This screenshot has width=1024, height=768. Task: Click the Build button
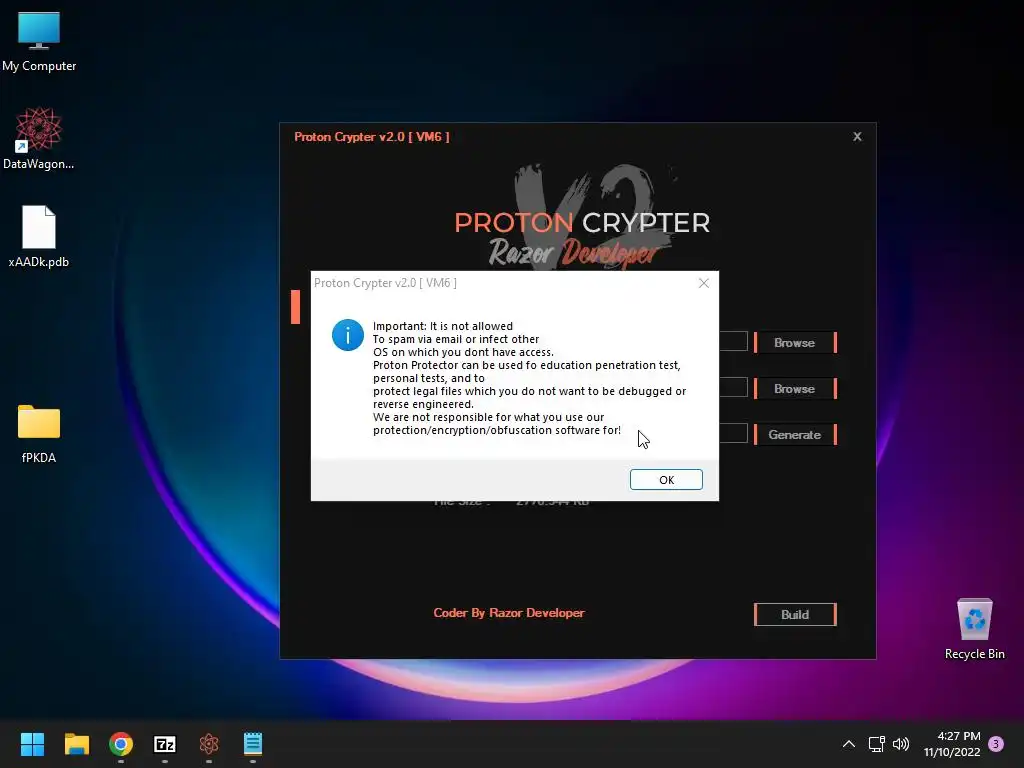pos(795,615)
